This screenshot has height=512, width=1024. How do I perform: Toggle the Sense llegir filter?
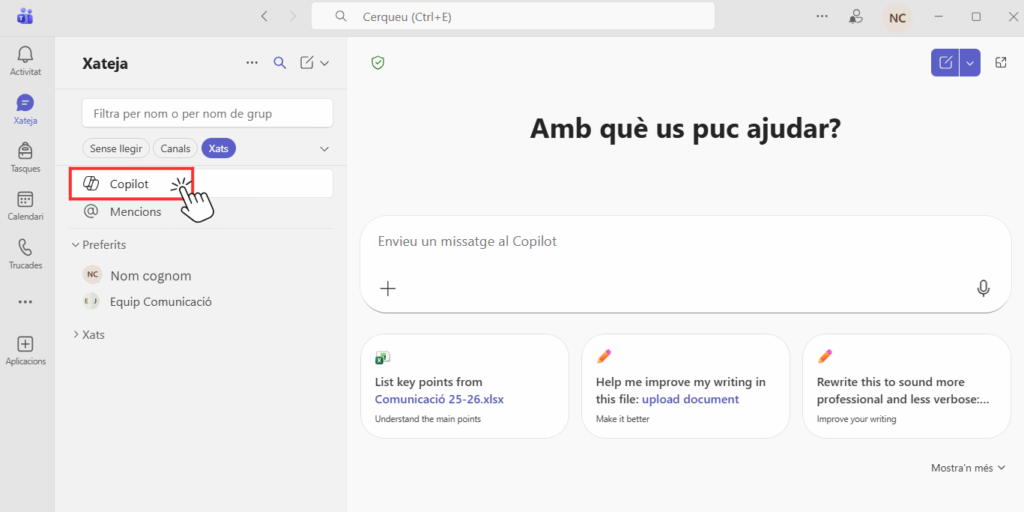tap(116, 148)
